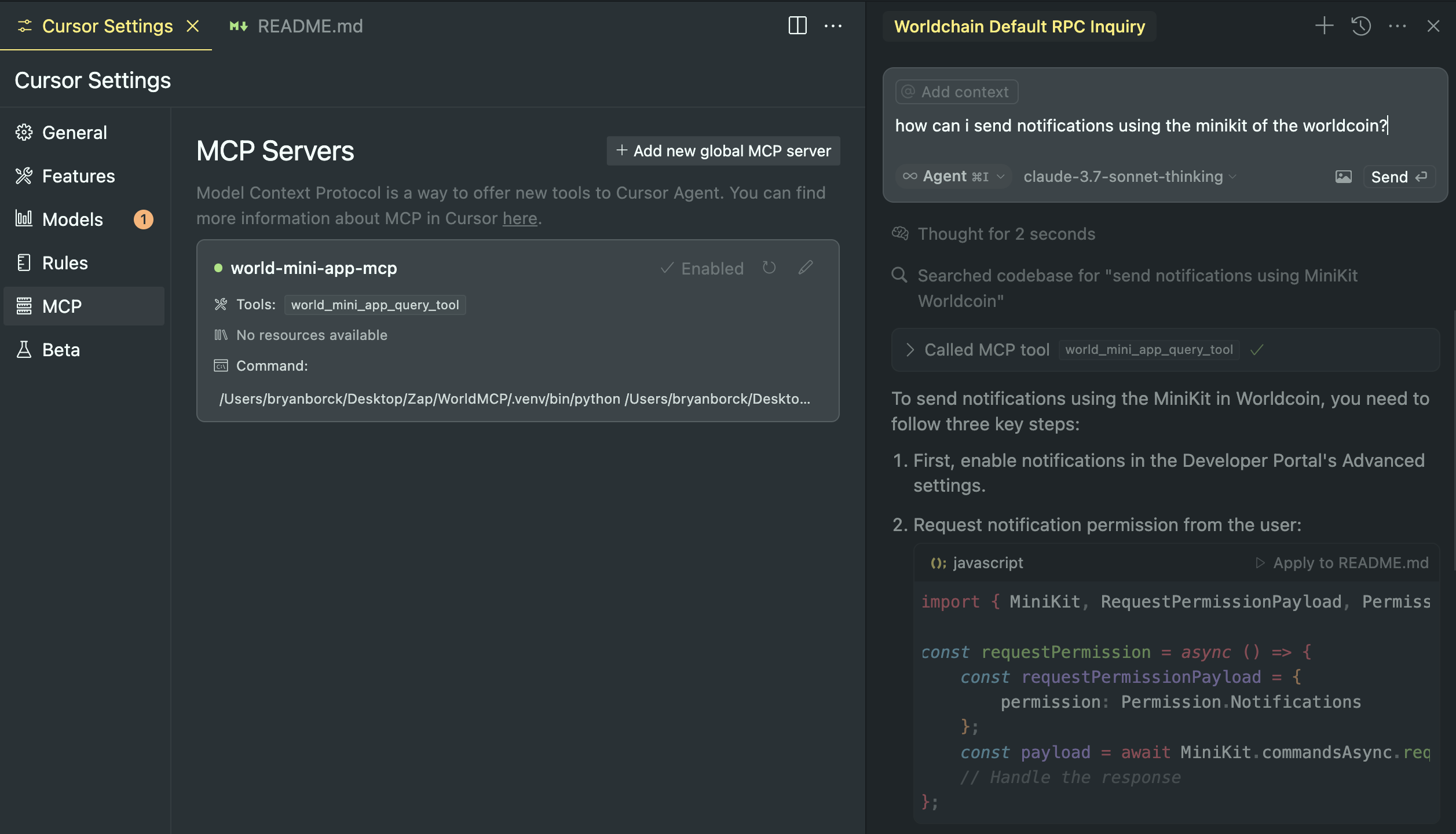Edit the world-mini-app-mcp server with pencil icon
The image size is (1456, 834).
806,268
